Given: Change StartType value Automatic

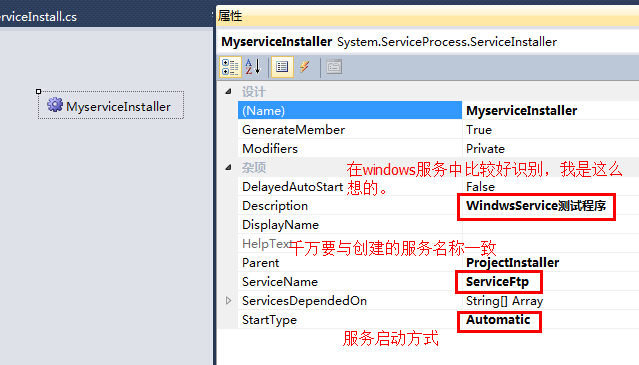Looking at the screenshot, I should coord(498,320).
